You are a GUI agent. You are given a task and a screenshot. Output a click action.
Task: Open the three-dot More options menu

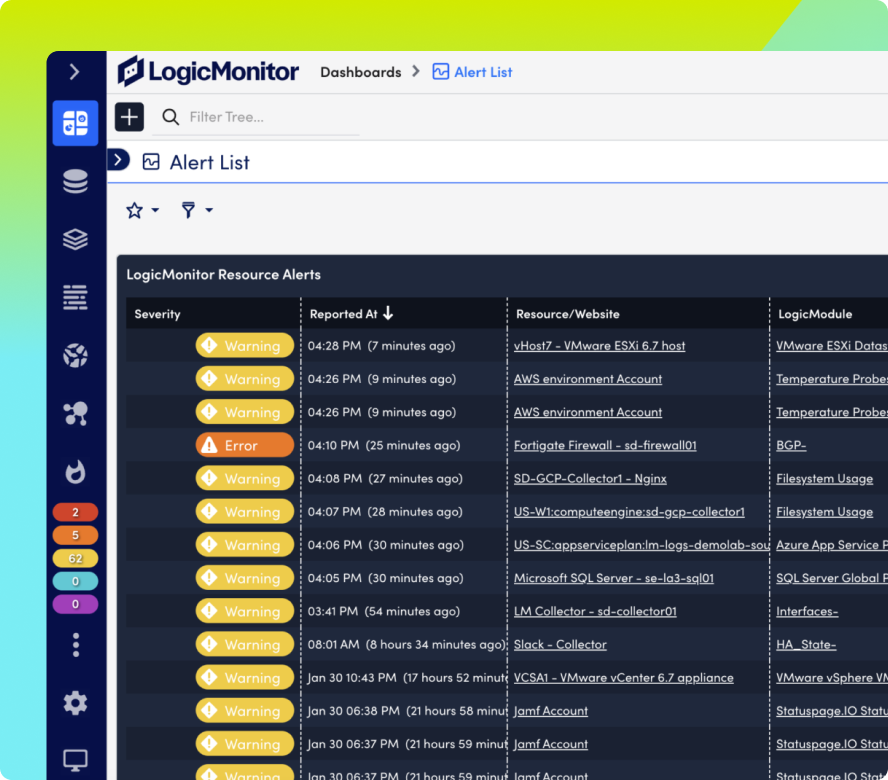tap(76, 645)
